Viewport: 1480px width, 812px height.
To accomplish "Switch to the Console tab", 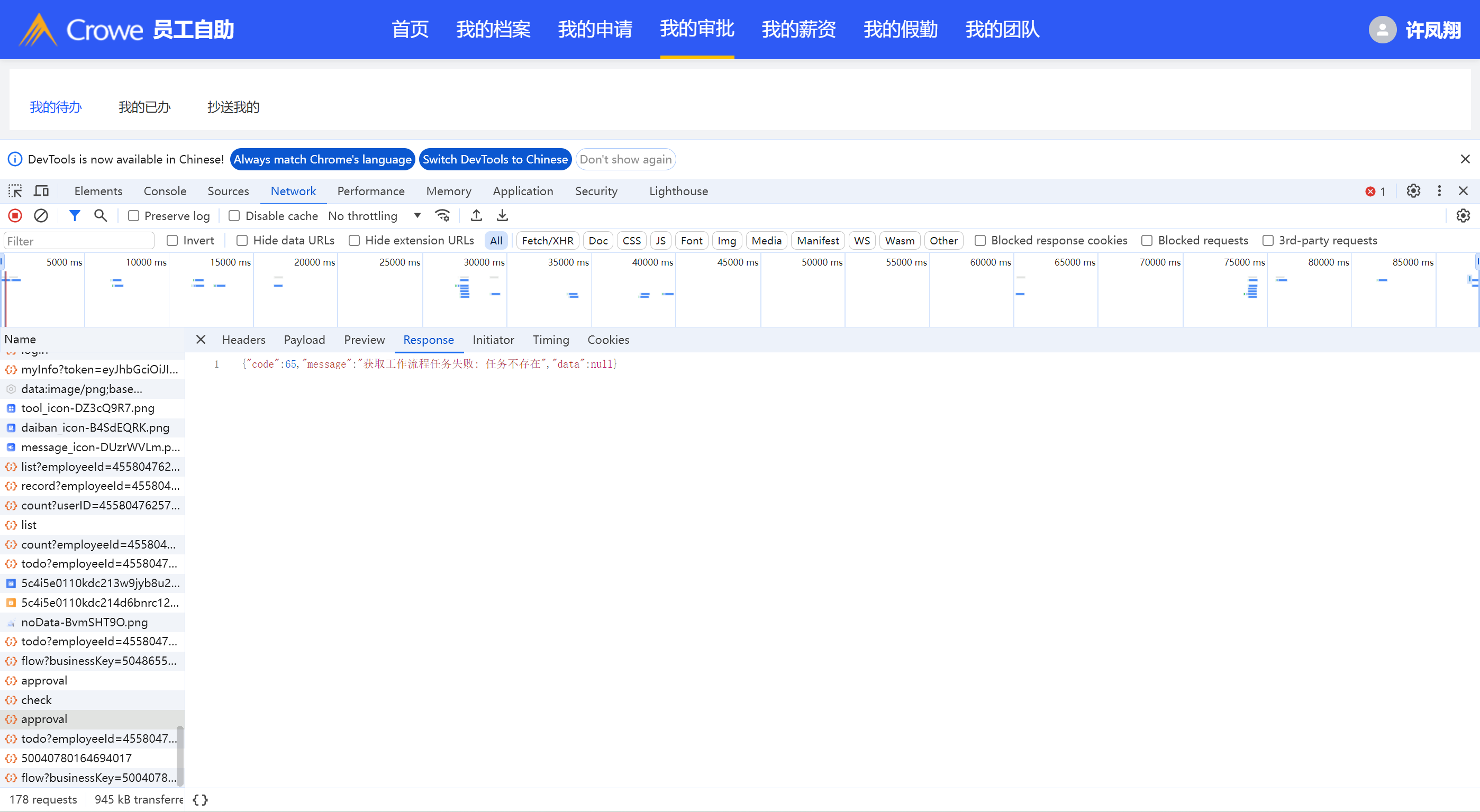I will tap(165, 191).
